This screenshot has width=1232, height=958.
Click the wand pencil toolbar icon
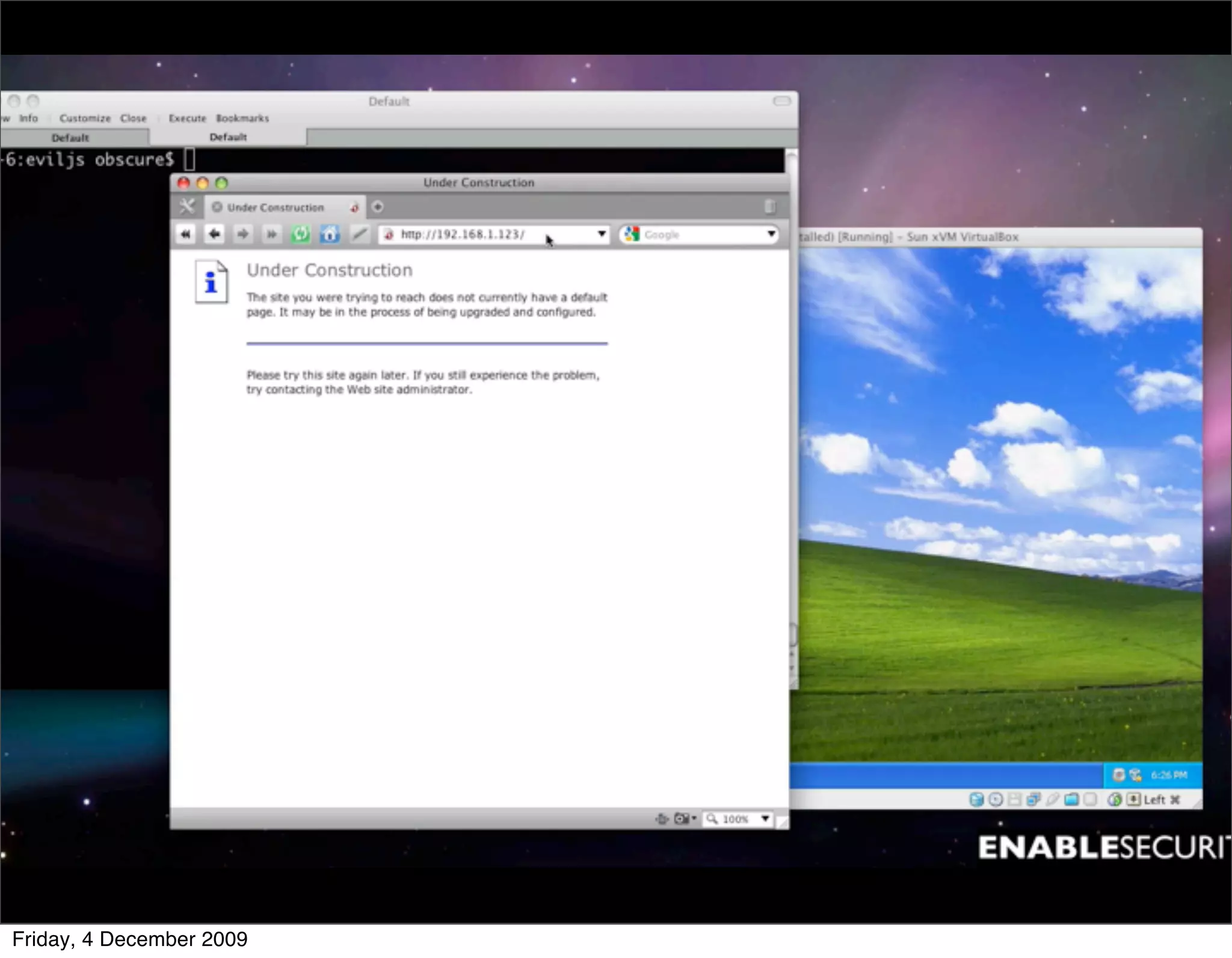pyautogui.click(x=359, y=234)
